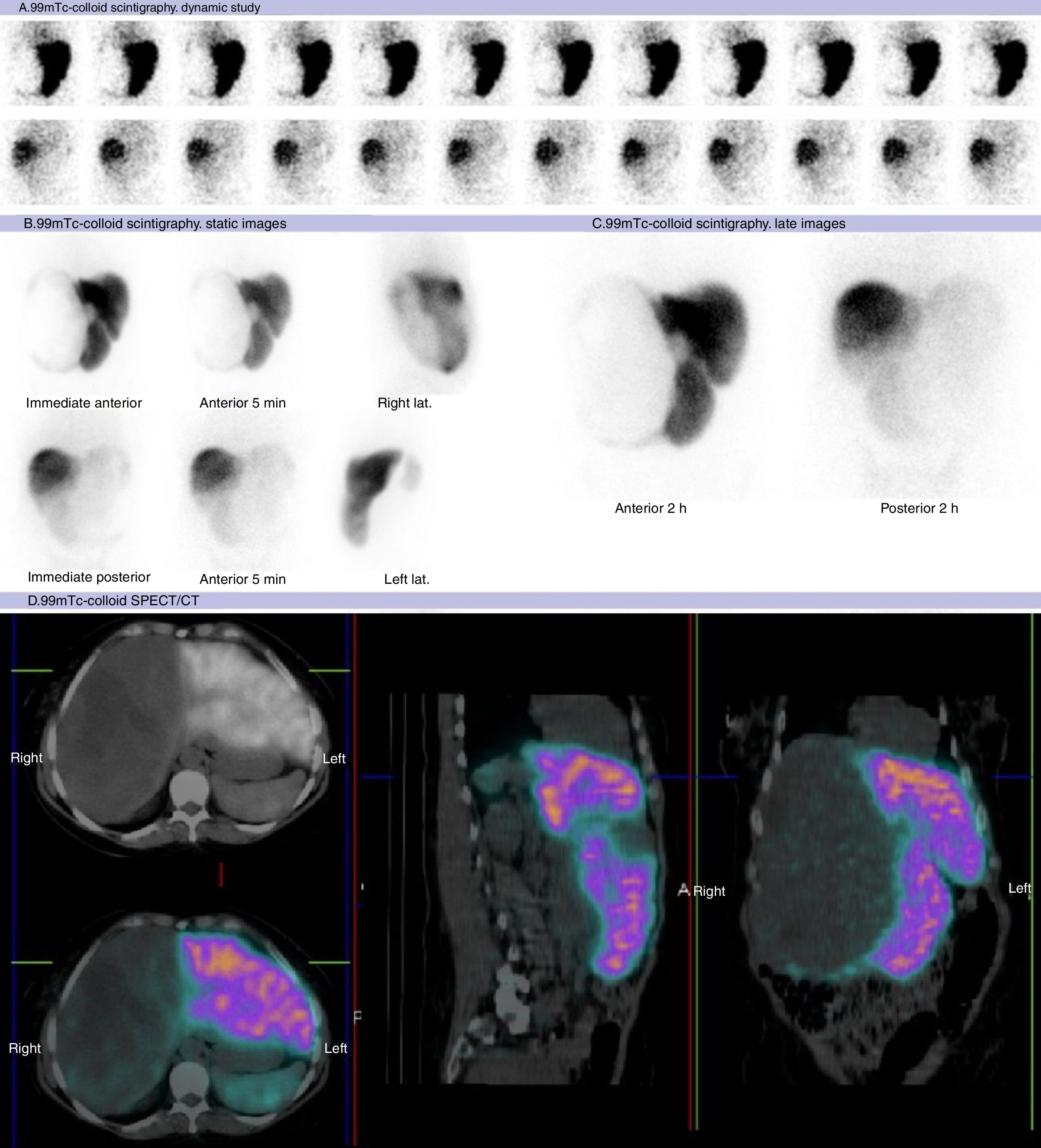Click header B.99mTc-colloid scintigraphy static images
This screenshot has width=1041, height=1148.
pyautogui.click(x=155, y=224)
